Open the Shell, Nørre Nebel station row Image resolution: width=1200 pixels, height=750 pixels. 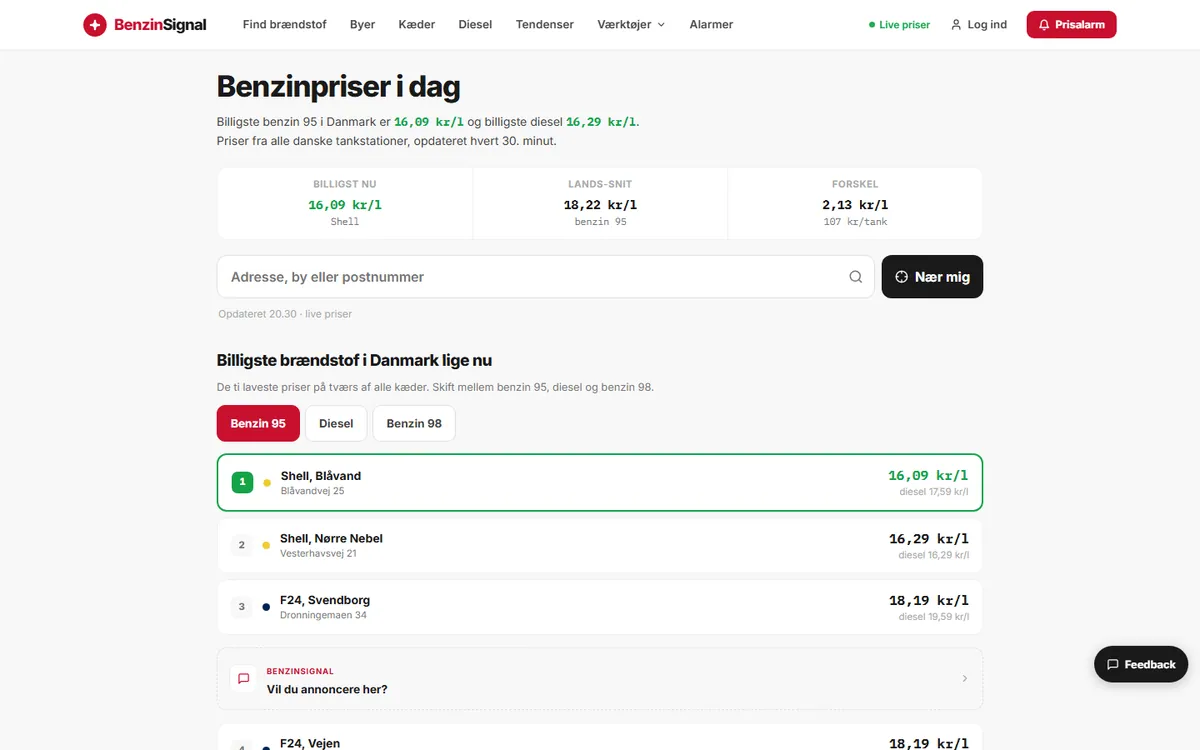(x=600, y=545)
